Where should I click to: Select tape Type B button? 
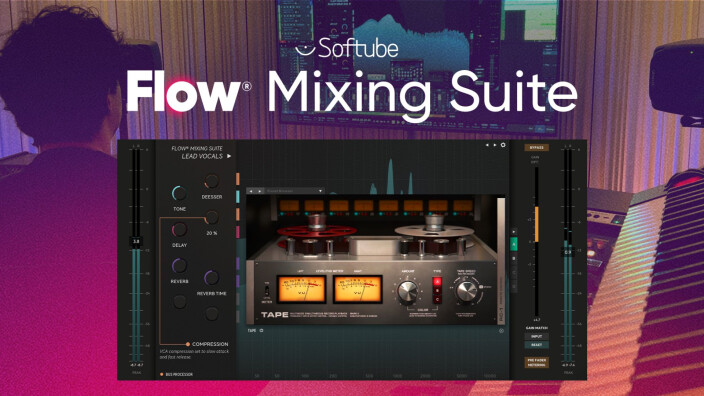pyautogui.click(x=436, y=290)
